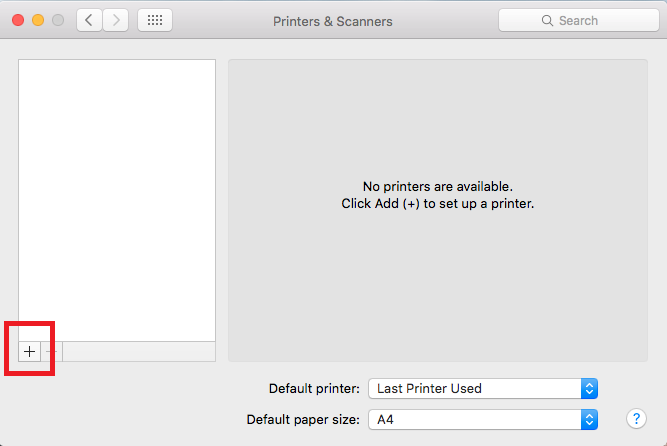Screen dimensions: 667x446
Task: Close the window with the red button
Action: (x=18, y=20)
